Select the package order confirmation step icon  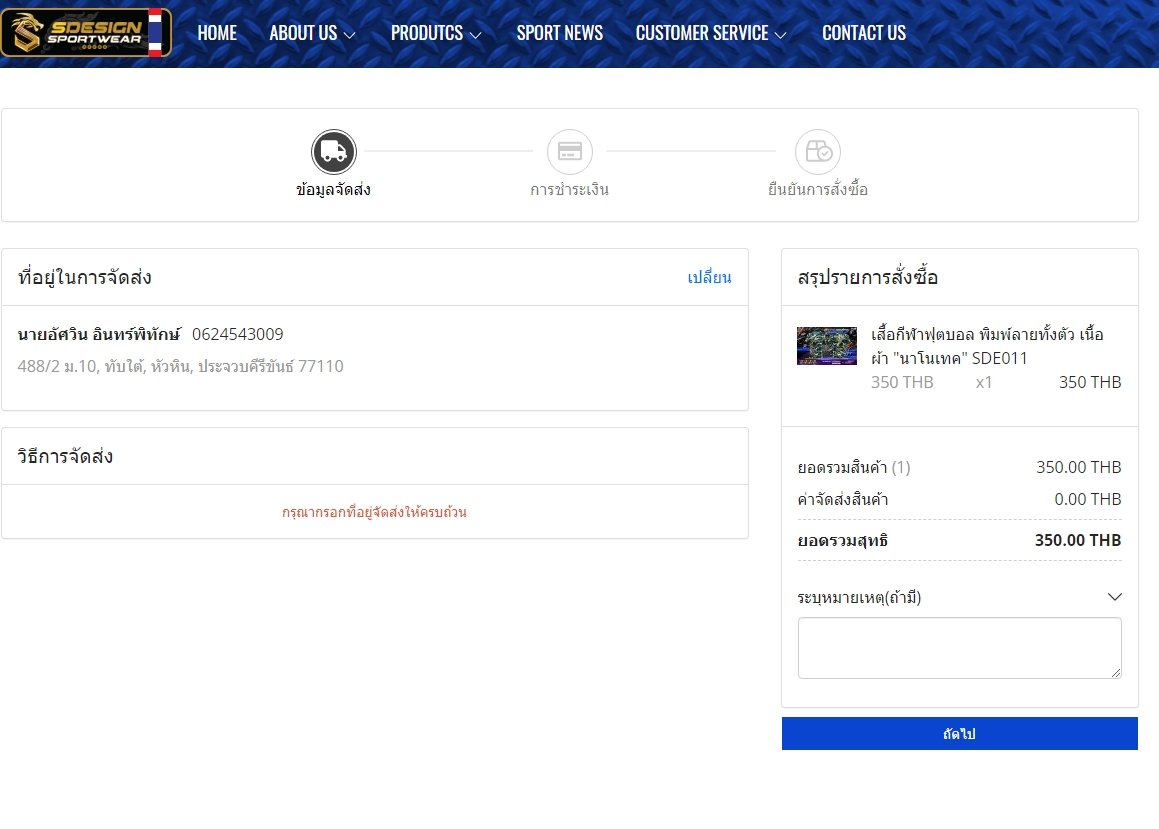(817, 152)
